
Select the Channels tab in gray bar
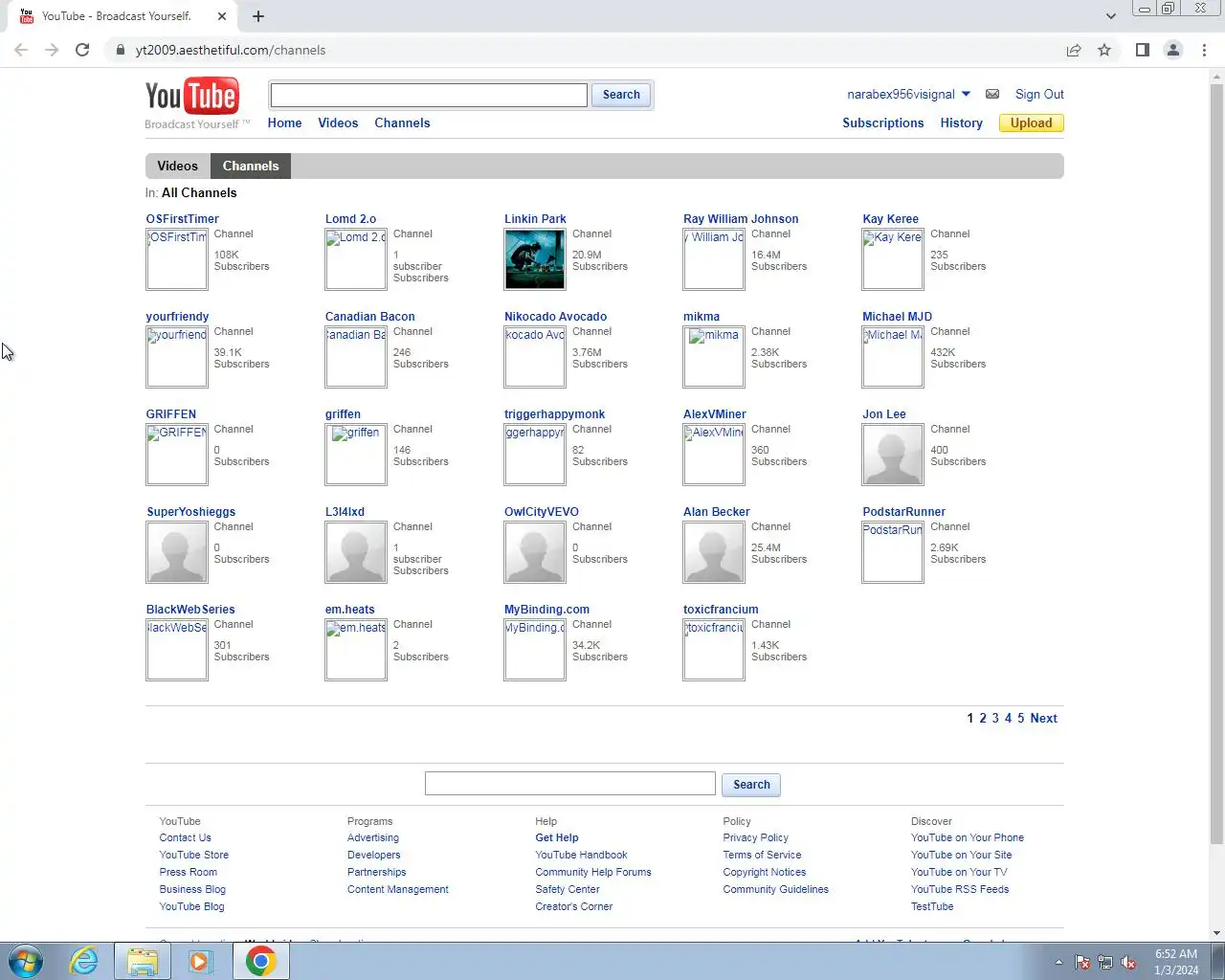[x=251, y=166]
